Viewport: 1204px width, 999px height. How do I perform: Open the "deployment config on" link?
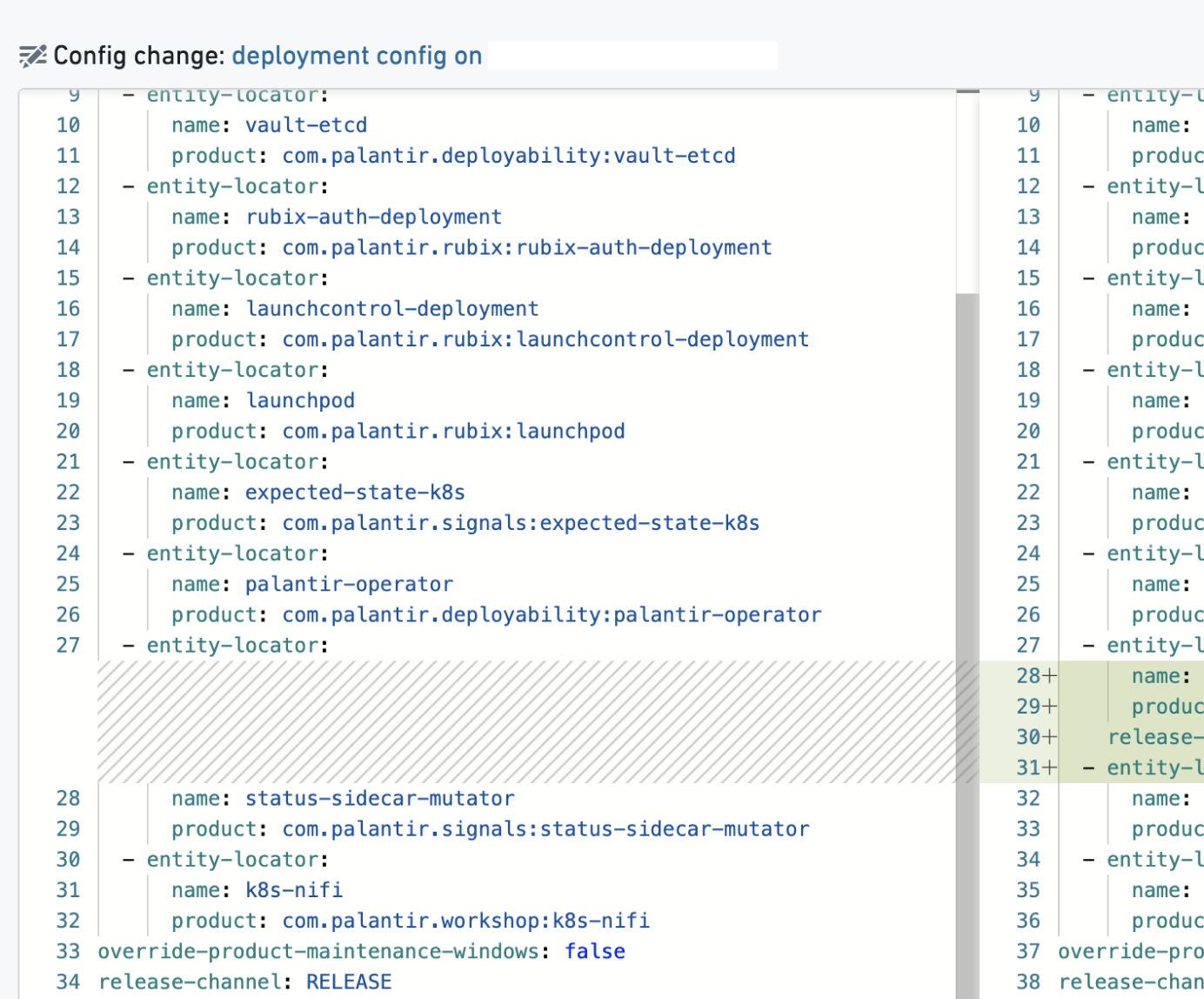357,56
